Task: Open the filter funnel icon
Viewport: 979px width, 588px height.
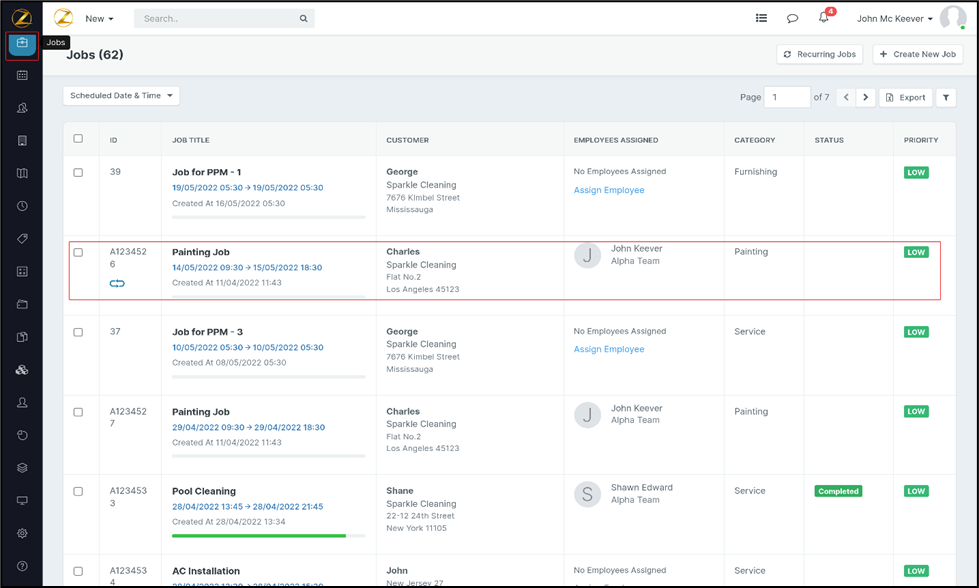Action: pyautogui.click(x=946, y=97)
